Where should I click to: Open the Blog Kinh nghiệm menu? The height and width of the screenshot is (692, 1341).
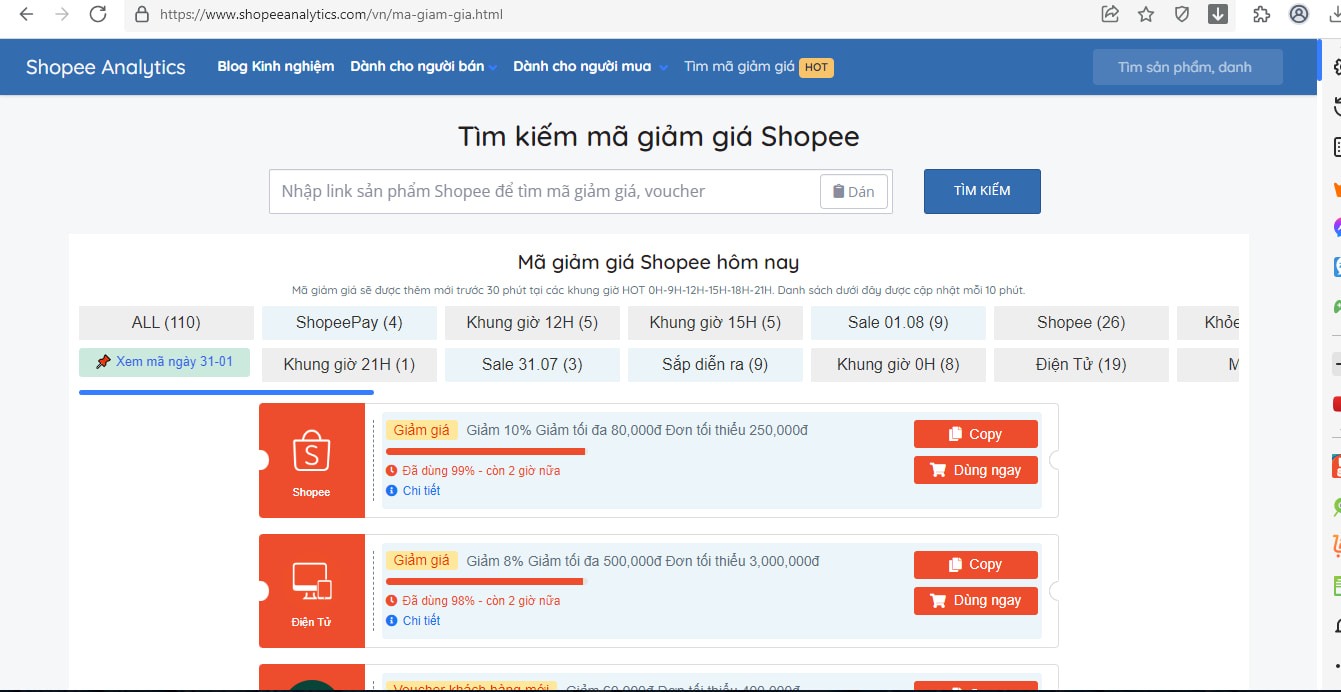[x=276, y=67]
